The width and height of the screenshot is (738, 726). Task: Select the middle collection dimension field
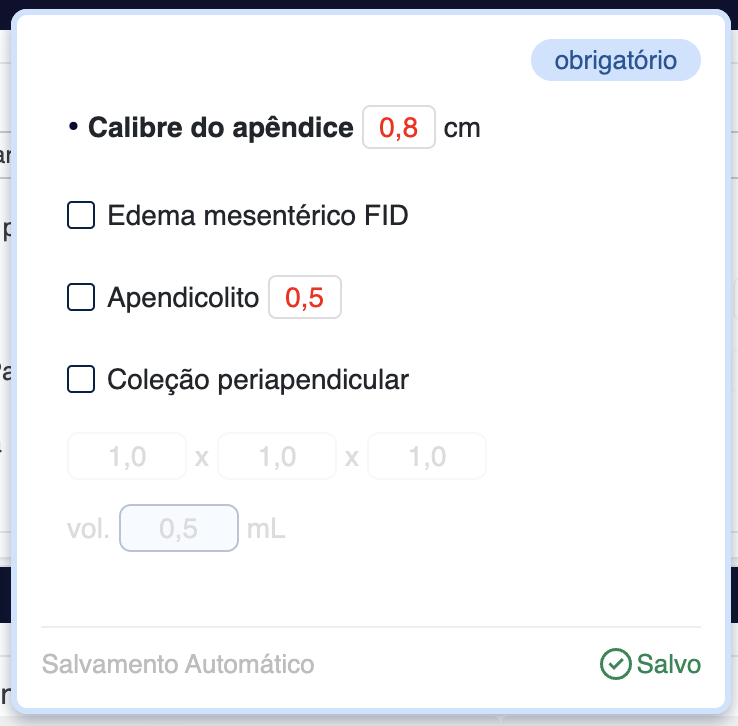point(277,457)
